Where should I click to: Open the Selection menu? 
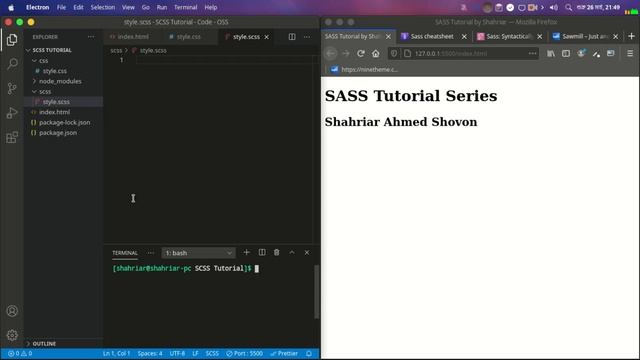pyautogui.click(x=102, y=7)
